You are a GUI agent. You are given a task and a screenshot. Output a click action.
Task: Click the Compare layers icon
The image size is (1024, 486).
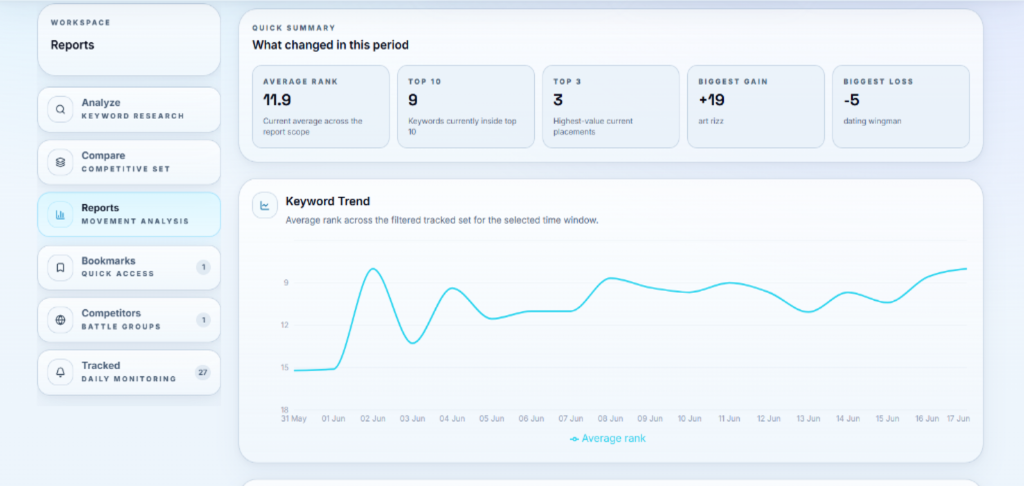pyautogui.click(x=61, y=162)
